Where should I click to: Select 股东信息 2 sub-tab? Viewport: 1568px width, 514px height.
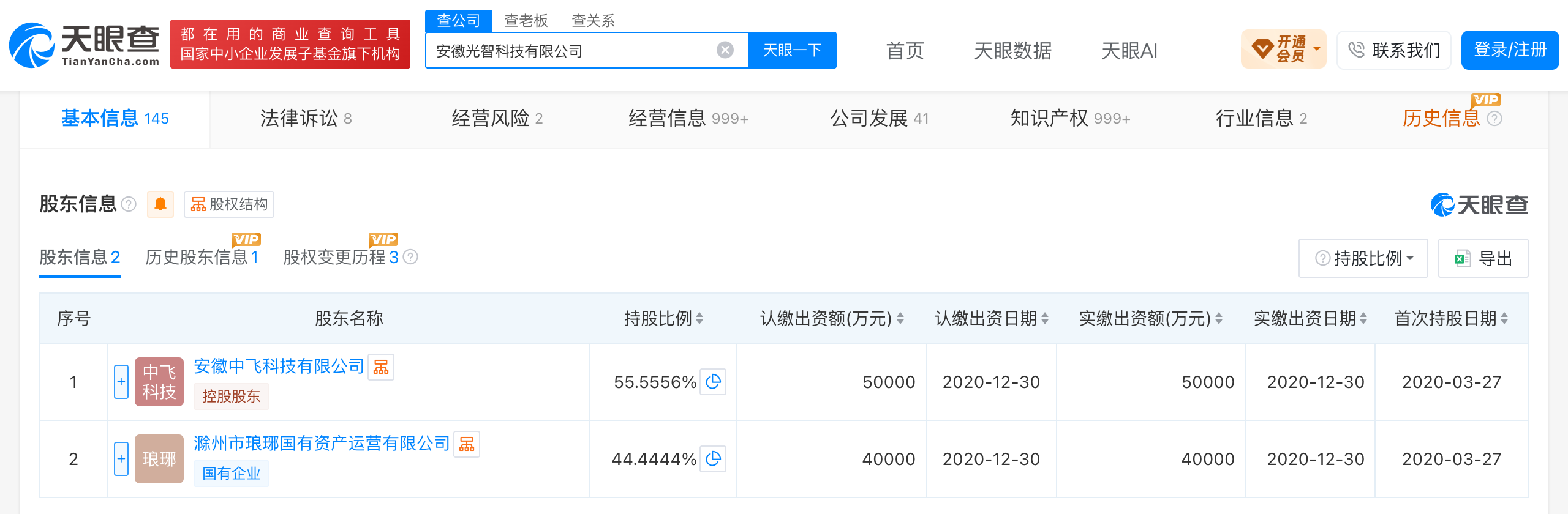[80, 257]
